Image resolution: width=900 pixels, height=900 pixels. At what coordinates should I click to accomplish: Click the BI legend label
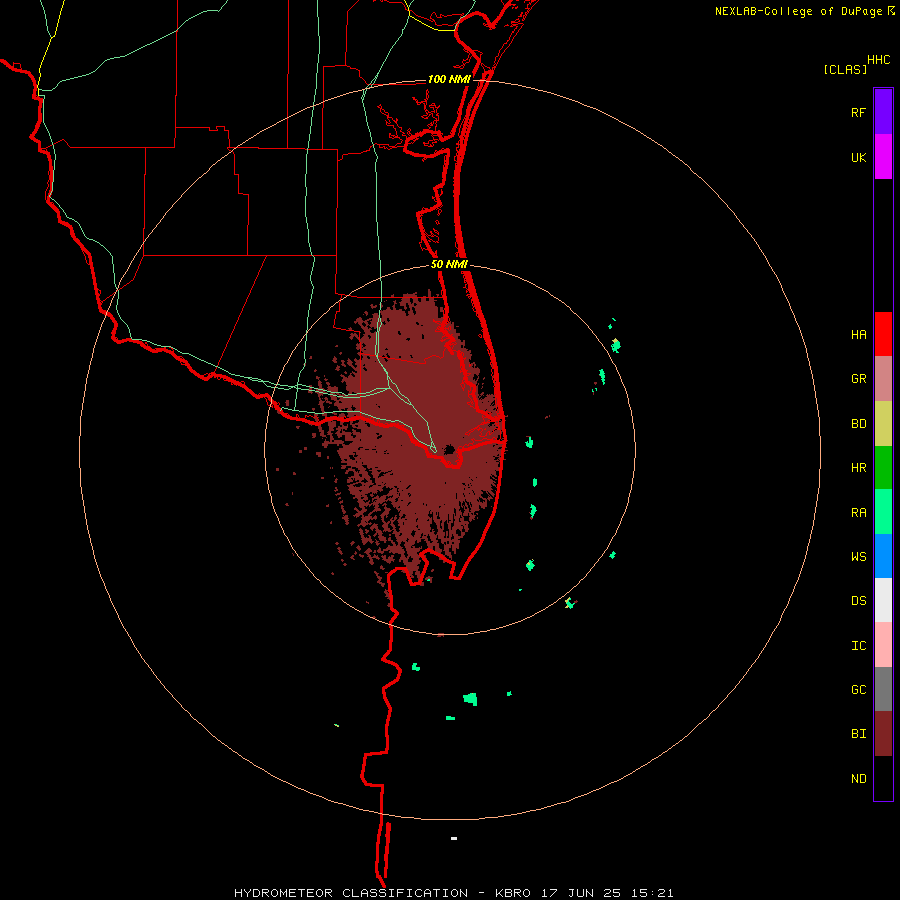(859, 734)
